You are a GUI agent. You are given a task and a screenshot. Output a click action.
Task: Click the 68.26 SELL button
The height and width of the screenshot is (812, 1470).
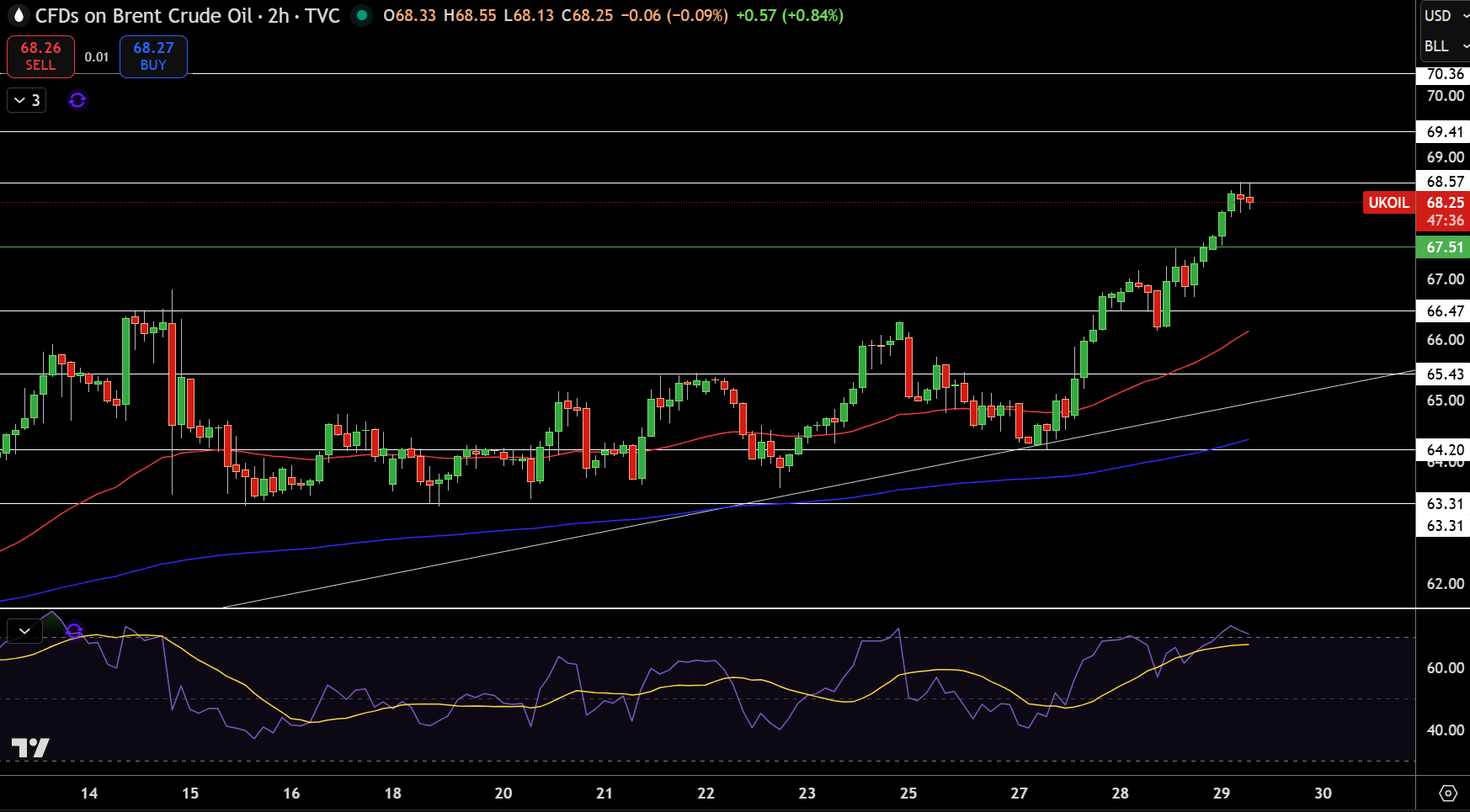coord(40,56)
